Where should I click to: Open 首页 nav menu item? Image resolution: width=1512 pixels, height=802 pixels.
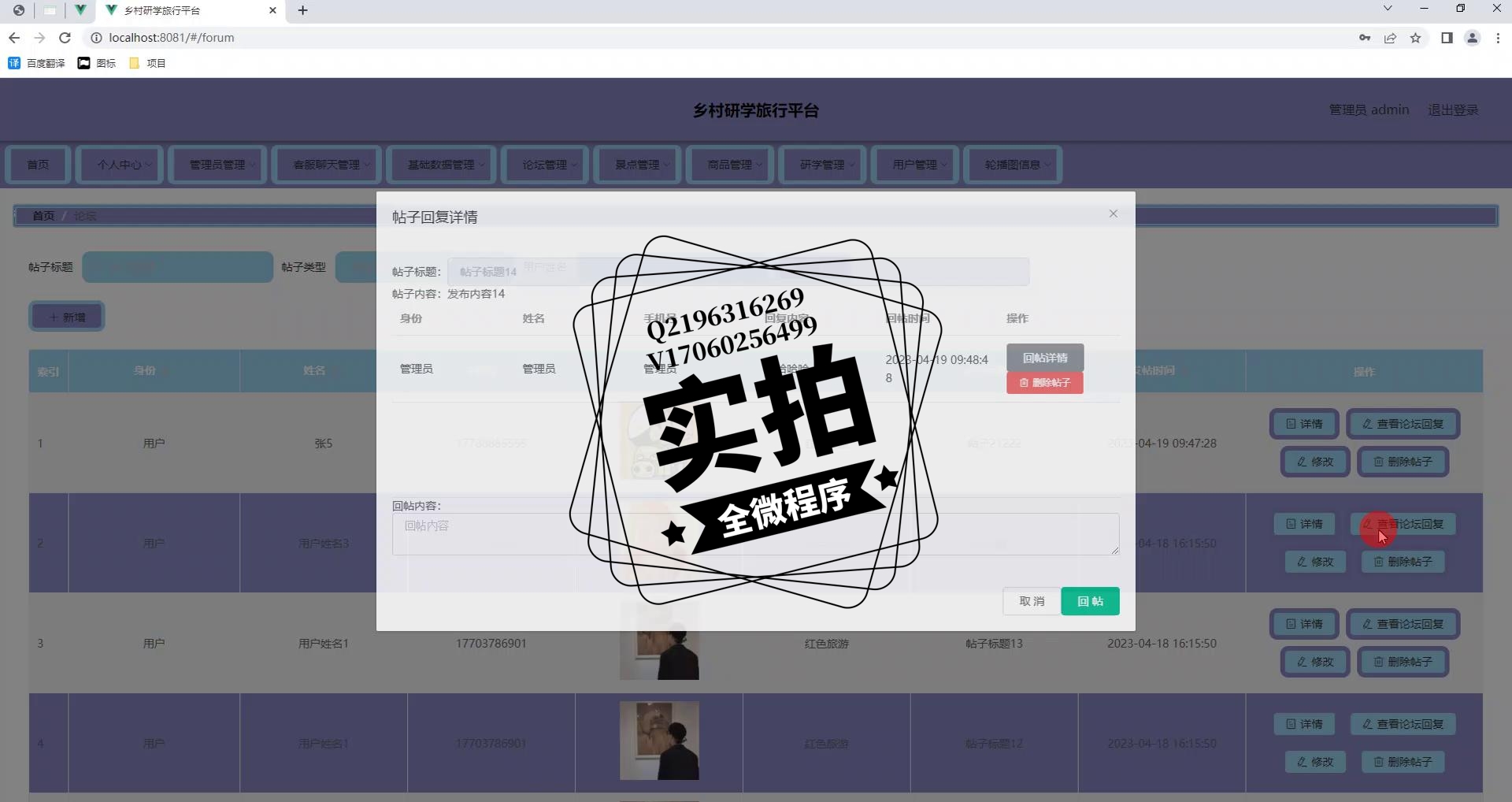[x=38, y=165]
